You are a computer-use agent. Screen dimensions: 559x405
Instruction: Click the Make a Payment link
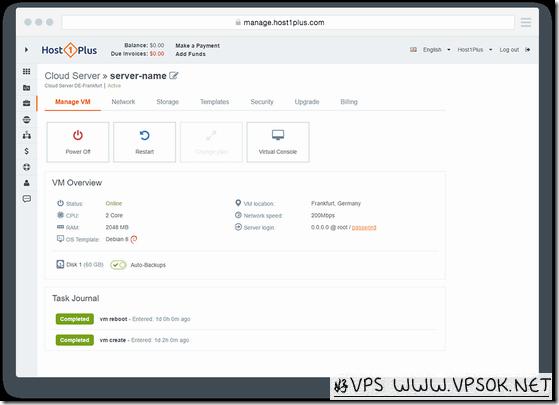198,46
